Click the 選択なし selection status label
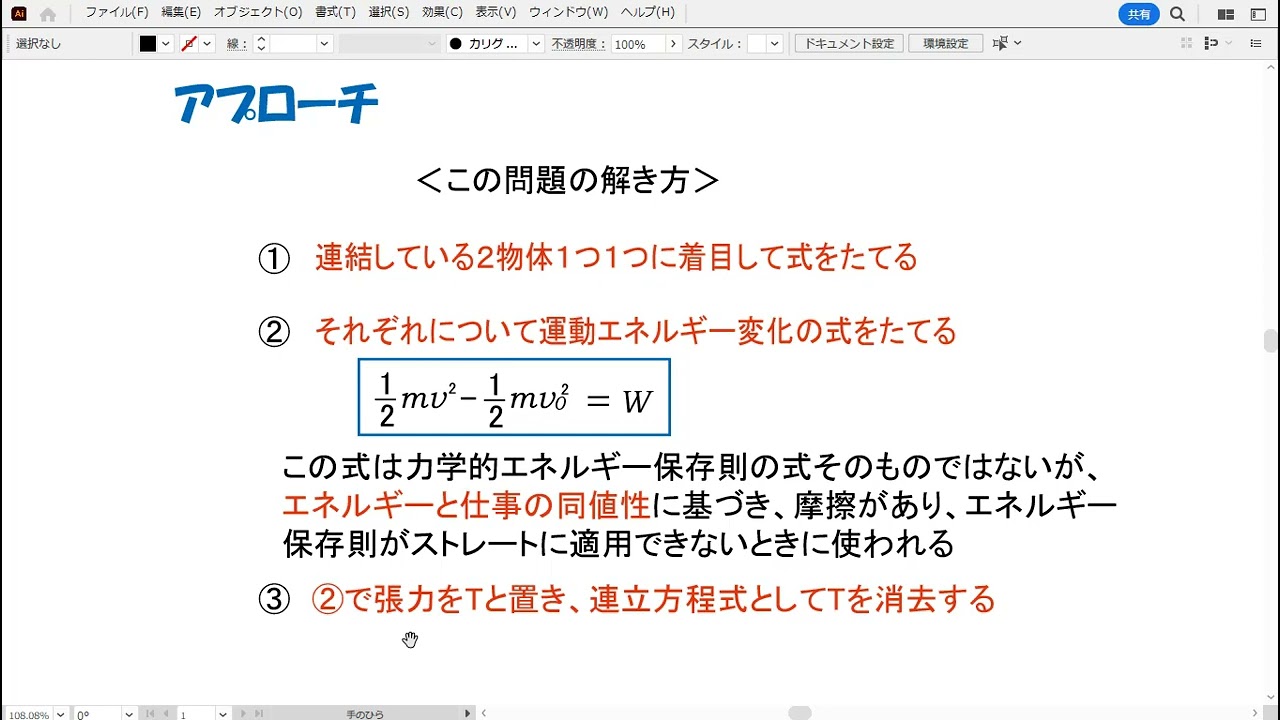This screenshot has height=720, width=1280. [38, 44]
